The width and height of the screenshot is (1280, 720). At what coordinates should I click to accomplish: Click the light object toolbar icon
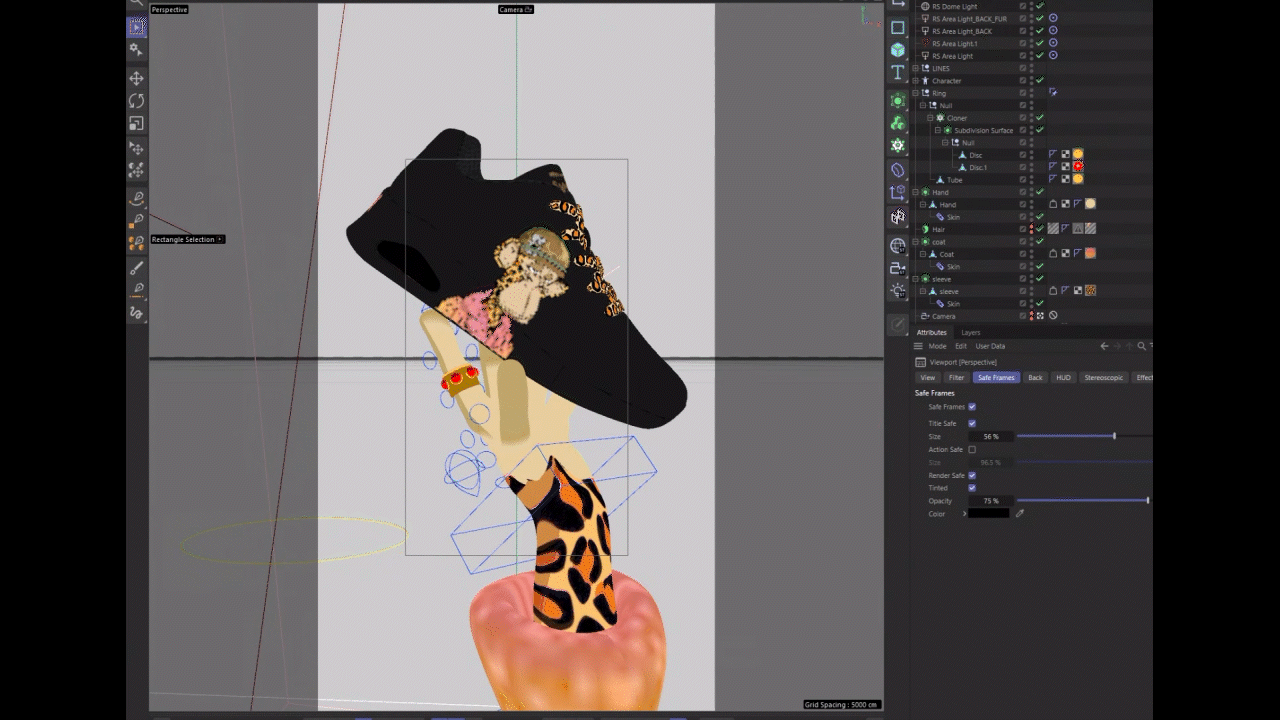[898, 291]
